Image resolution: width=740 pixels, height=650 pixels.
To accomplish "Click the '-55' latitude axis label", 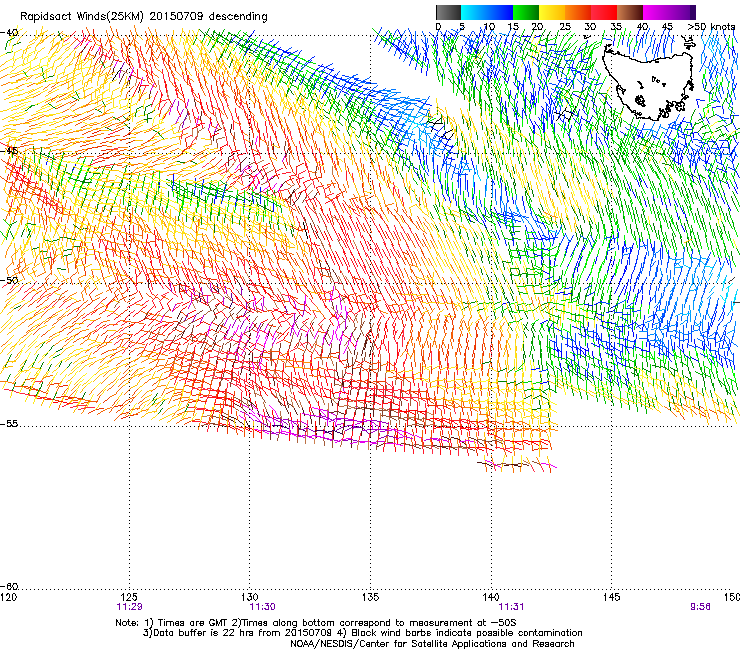I will (9, 423).
